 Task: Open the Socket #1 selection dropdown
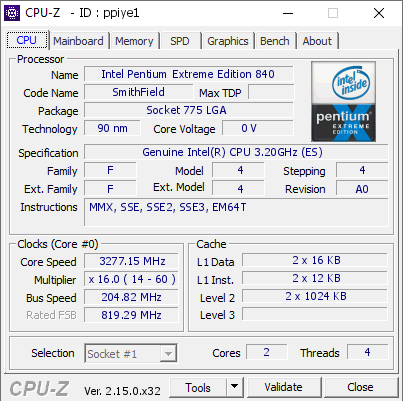pyautogui.click(x=131, y=353)
